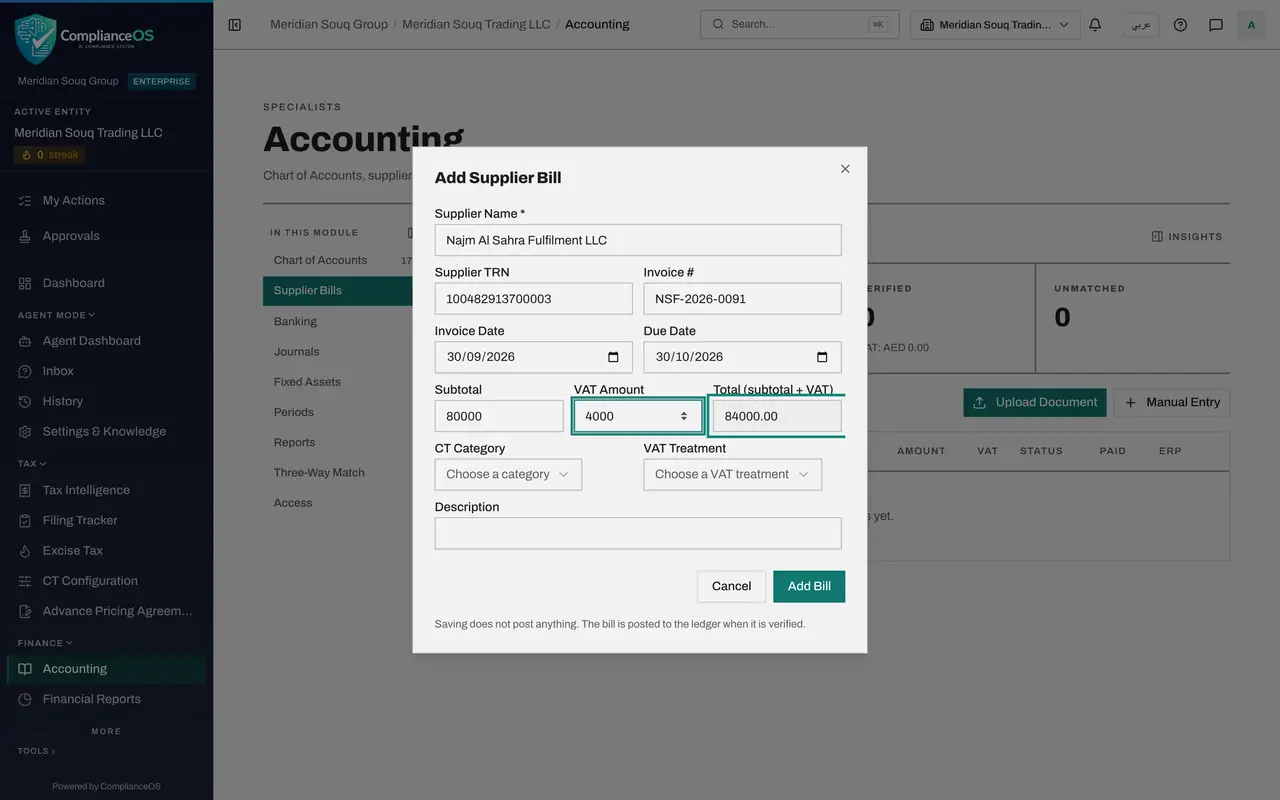This screenshot has width=1280, height=800.
Task: Open the CT Category dropdown
Action: coord(508,474)
